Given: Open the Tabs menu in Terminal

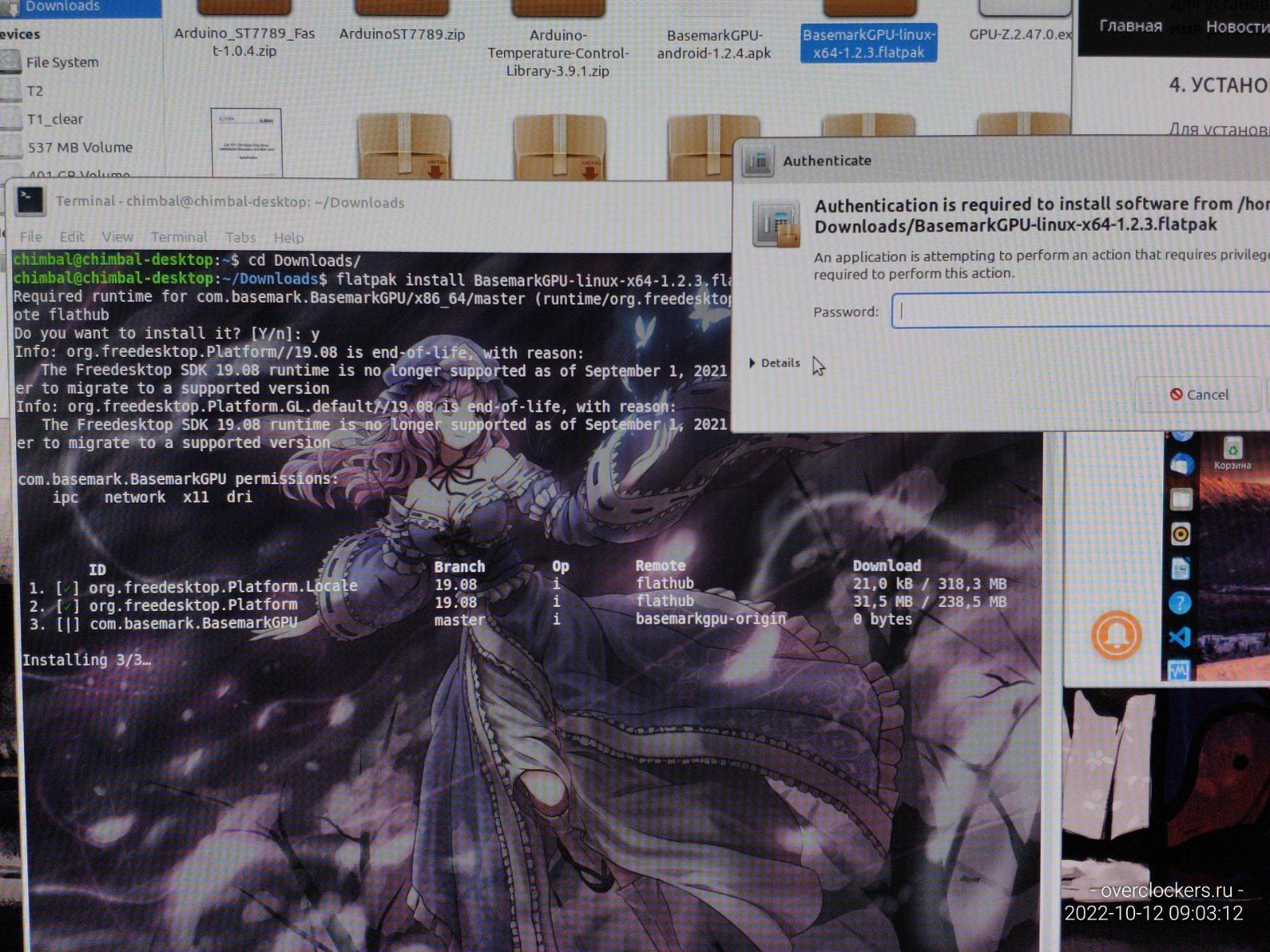Looking at the screenshot, I should tap(241, 237).
